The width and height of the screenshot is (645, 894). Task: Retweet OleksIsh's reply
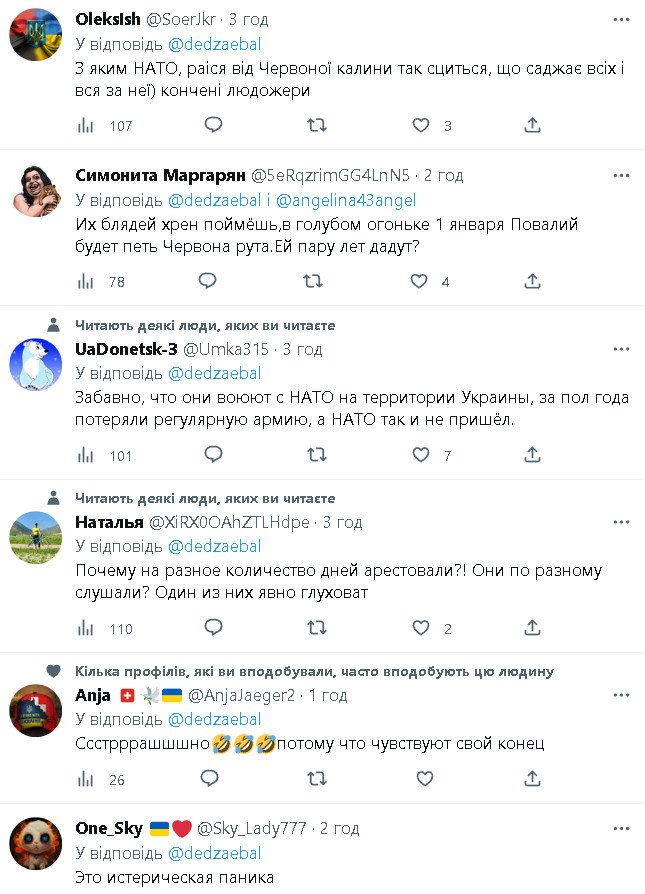(x=316, y=125)
